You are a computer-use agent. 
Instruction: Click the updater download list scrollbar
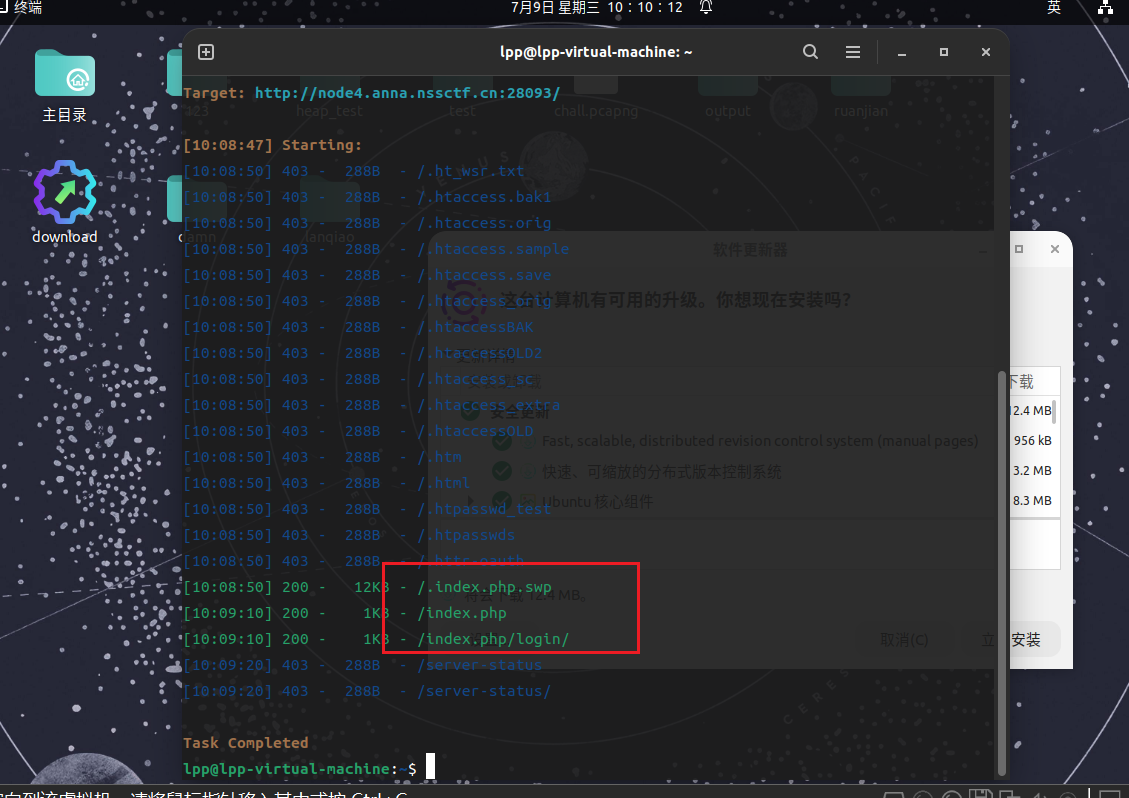pyautogui.click(x=1054, y=411)
